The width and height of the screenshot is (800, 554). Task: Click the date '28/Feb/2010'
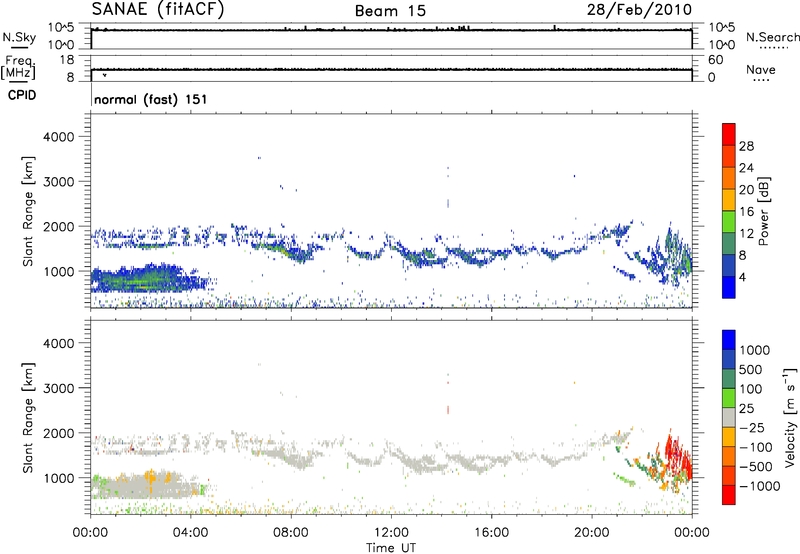point(639,9)
